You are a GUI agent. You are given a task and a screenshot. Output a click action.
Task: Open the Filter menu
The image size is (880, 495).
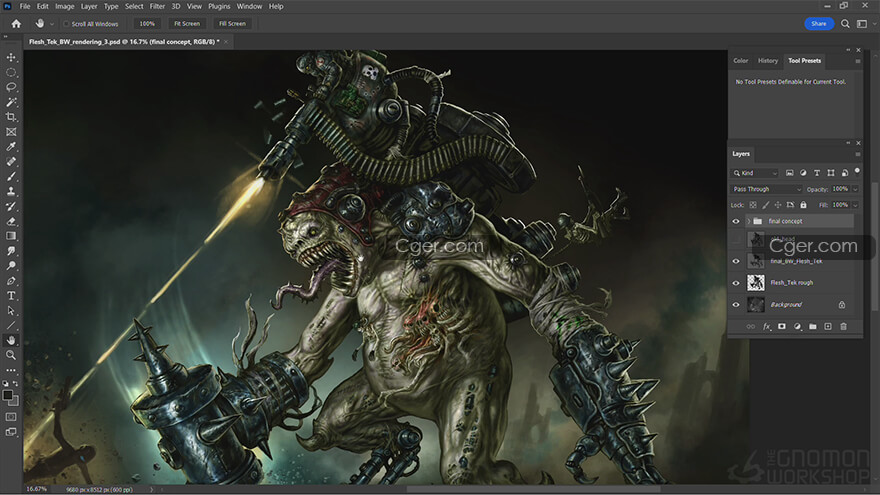point(157,6)
